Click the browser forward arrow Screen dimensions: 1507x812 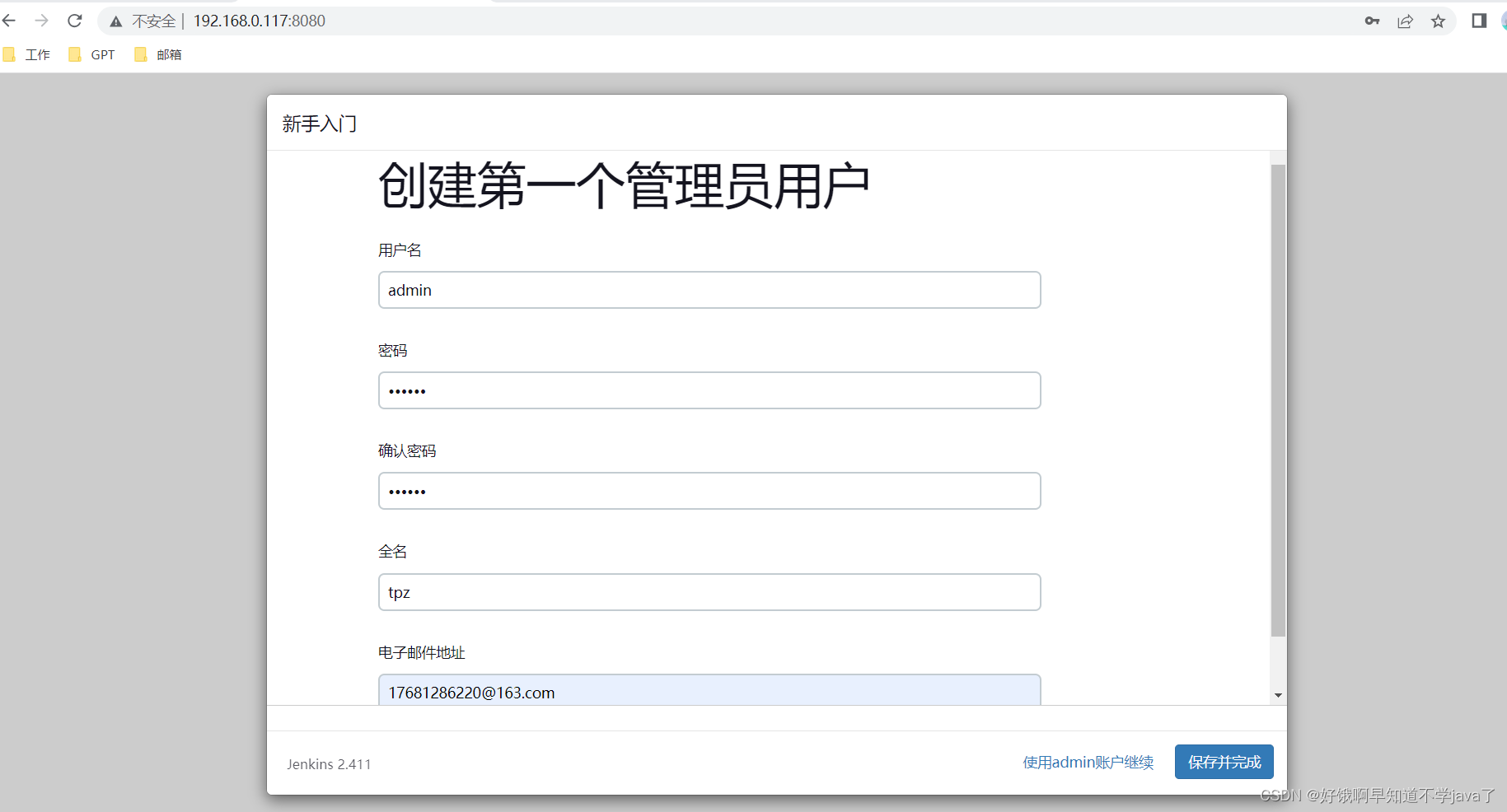pos(41,21)
